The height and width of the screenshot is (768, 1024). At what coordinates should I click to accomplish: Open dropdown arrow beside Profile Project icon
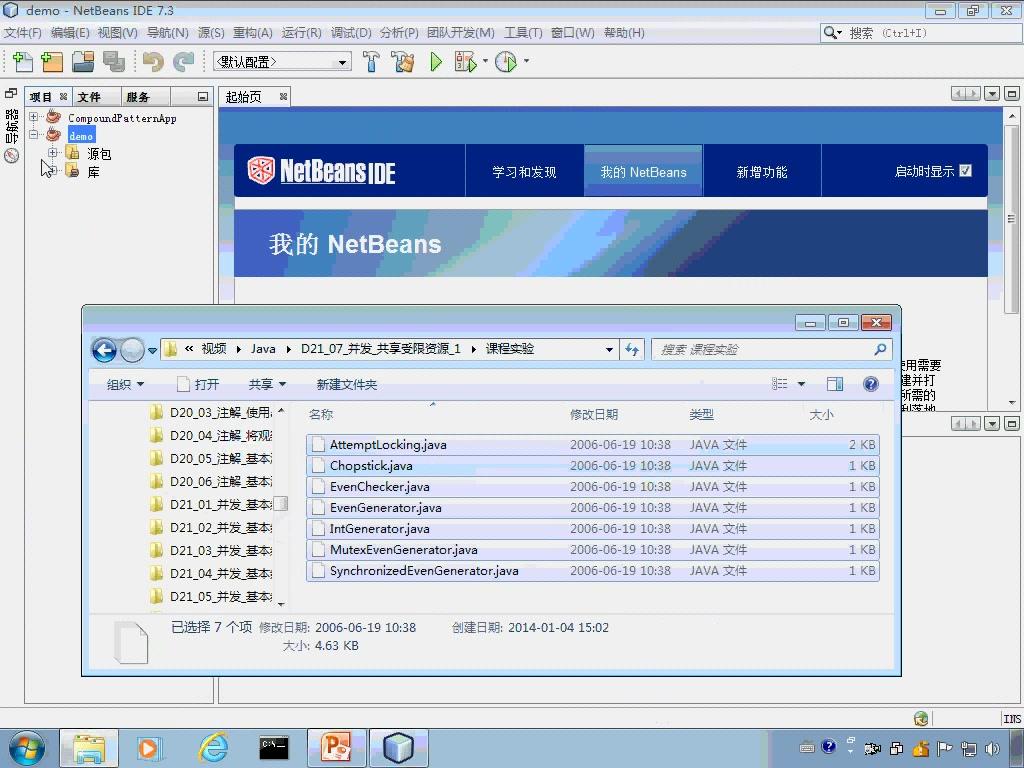point(526,61)
